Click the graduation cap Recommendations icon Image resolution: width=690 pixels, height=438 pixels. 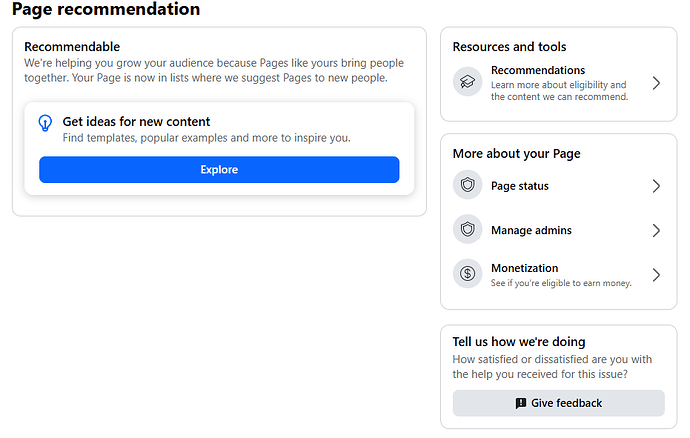tap(467, 81)
